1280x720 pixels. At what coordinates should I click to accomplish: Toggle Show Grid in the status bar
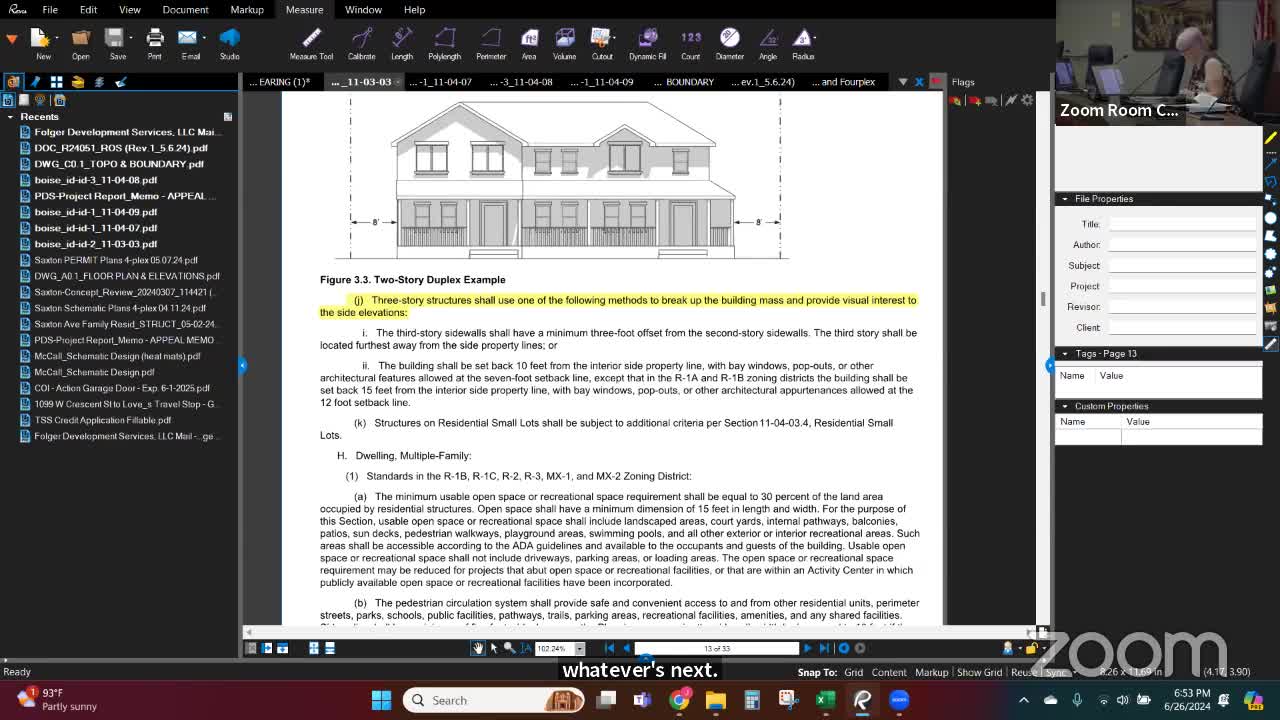tap(979, 672)
